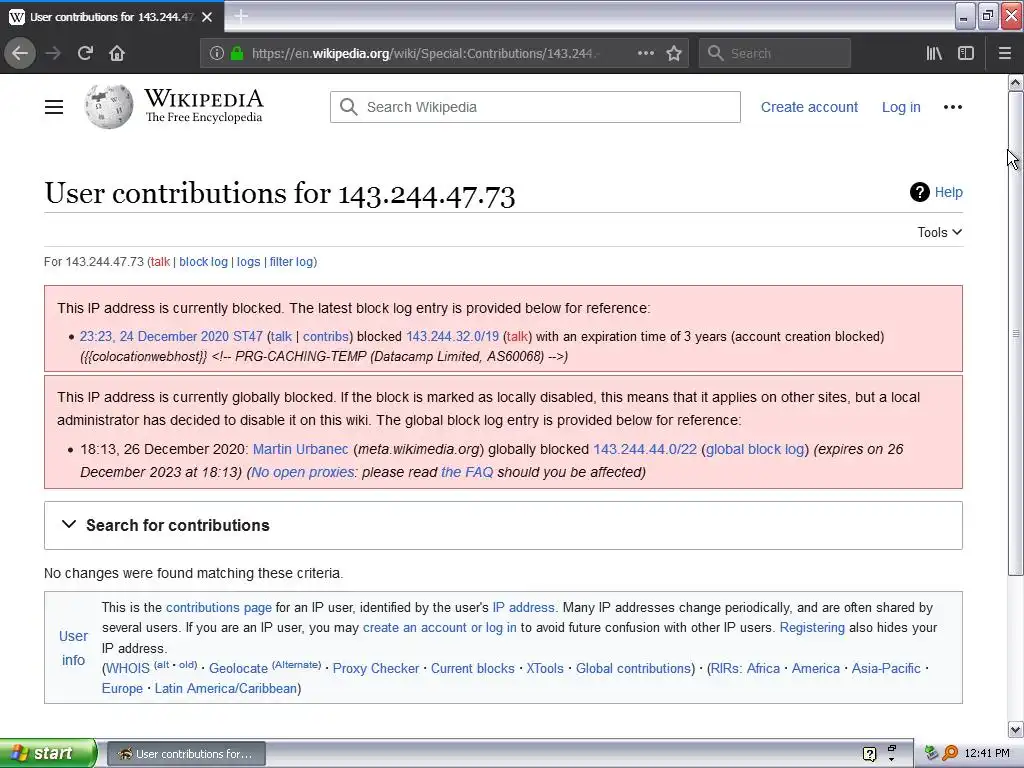Viewport: 1024px width, 768px height.
Task: Open the IP address link
Action: pos(524,607)
